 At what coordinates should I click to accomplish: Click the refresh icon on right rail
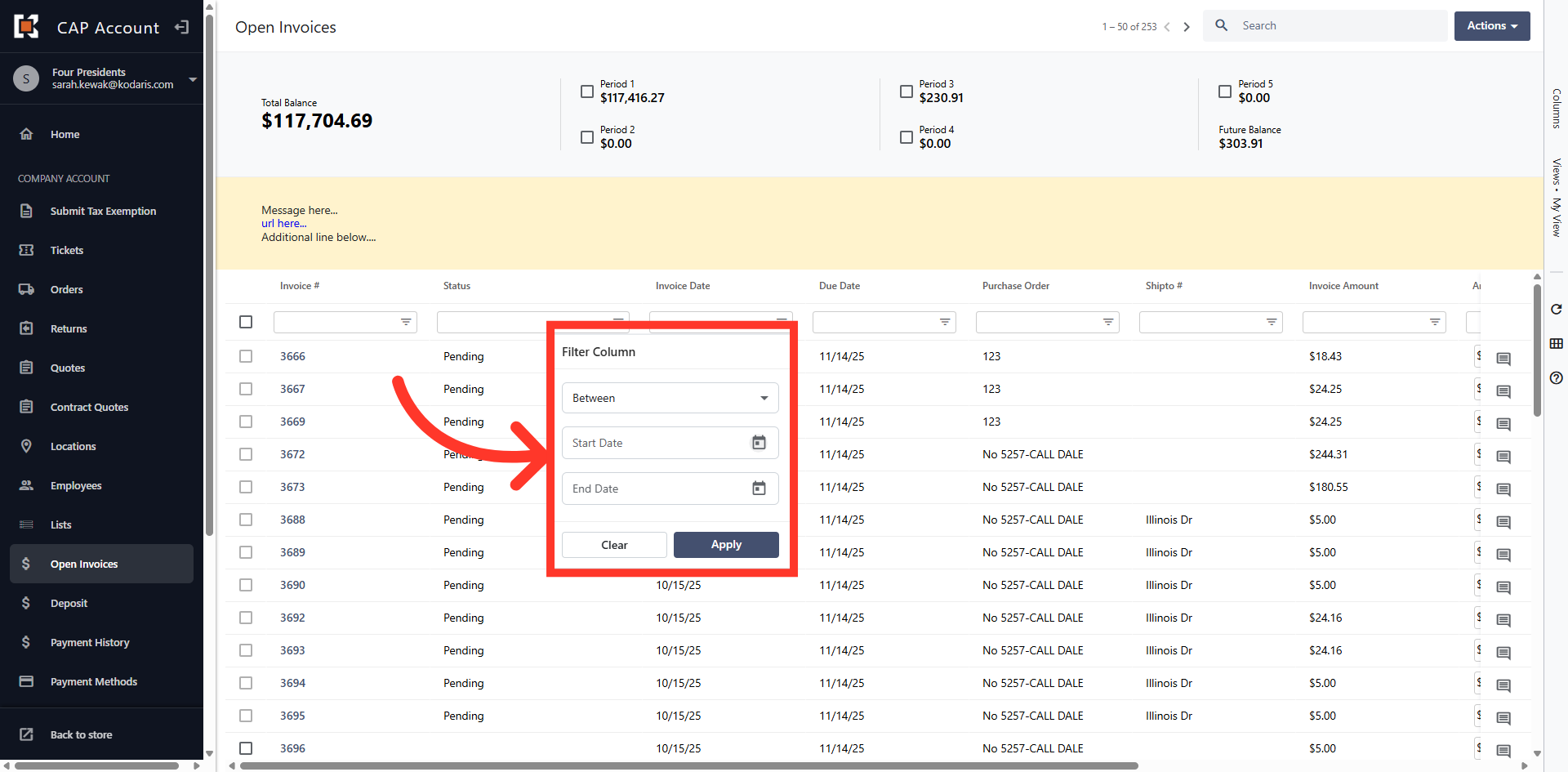(x=1557, y=309)
